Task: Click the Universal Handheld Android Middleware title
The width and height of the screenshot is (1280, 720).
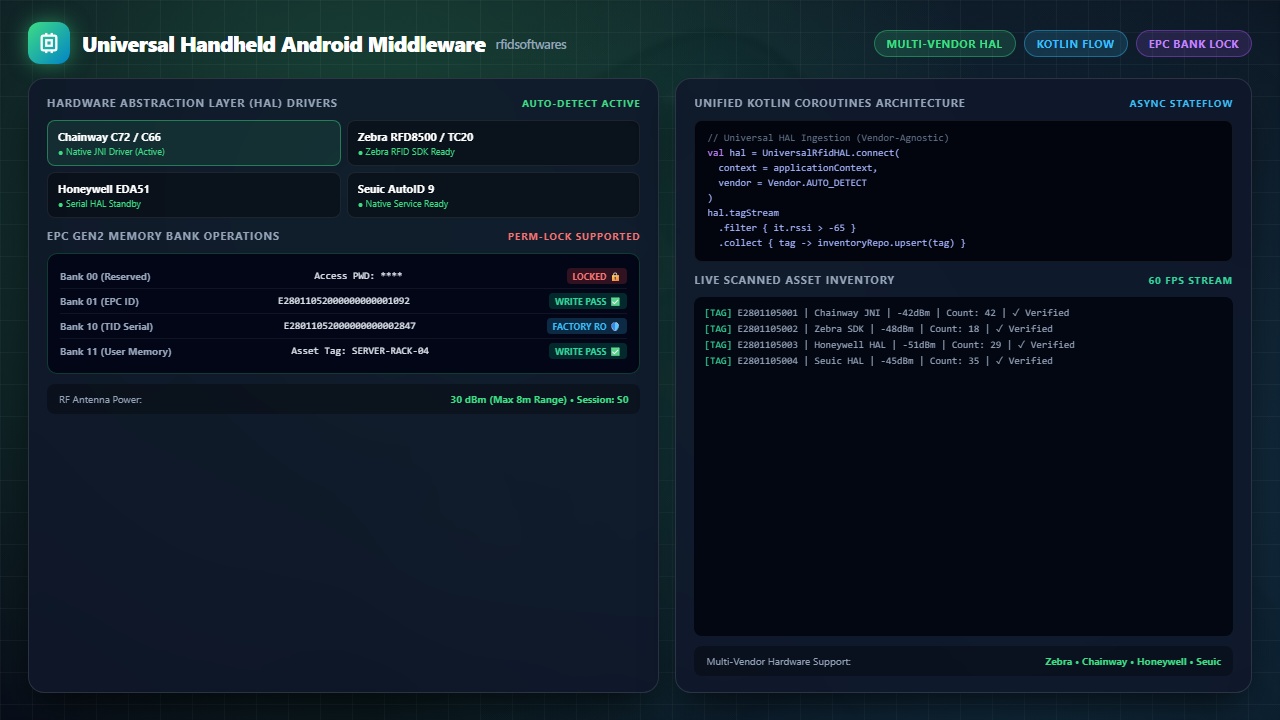Action: coord(284,44)
